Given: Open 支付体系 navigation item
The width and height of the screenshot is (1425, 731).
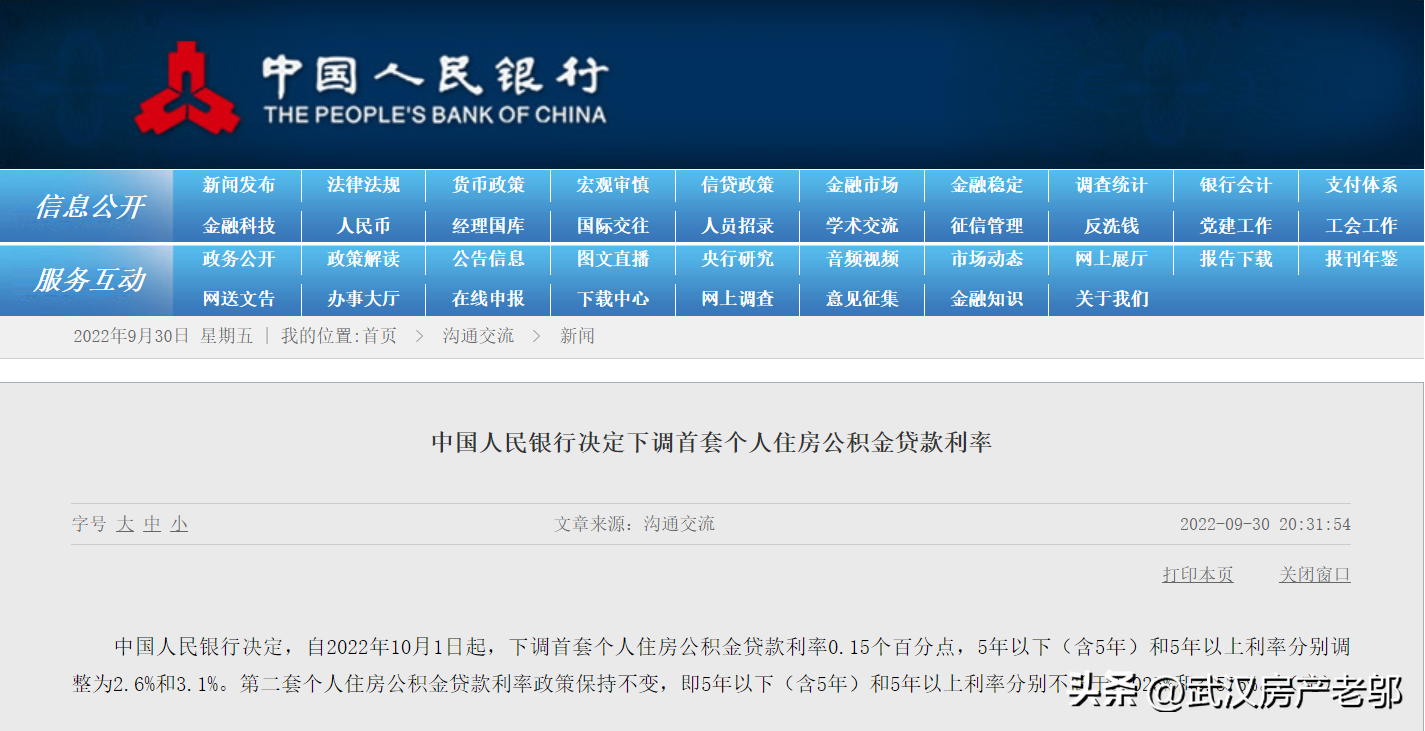Looking at the screenshot, I should click(1362, 185).
